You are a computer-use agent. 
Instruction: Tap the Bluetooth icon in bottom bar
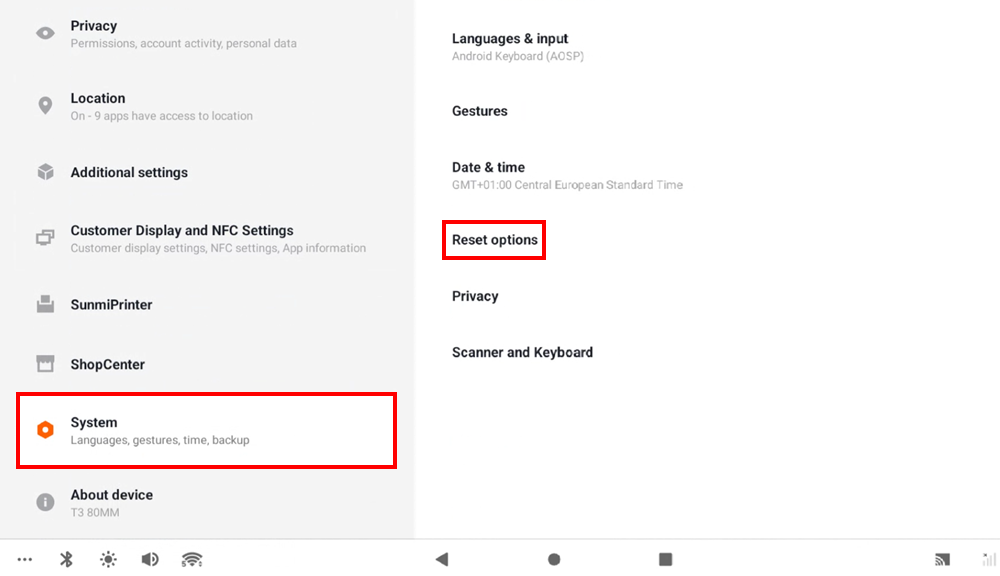click(x=67, y=559)
